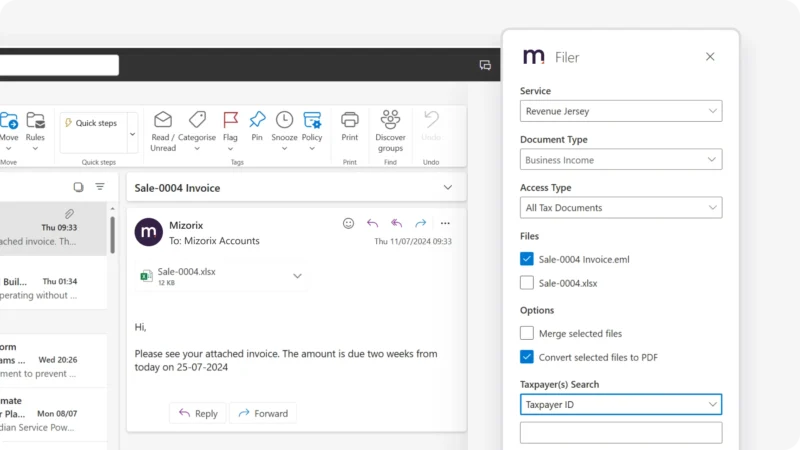This screenshot has width=800, height=450.
Task: Expand the Sale-0004.xlsx attachment options chevron
Action: [x=297, y=276]
